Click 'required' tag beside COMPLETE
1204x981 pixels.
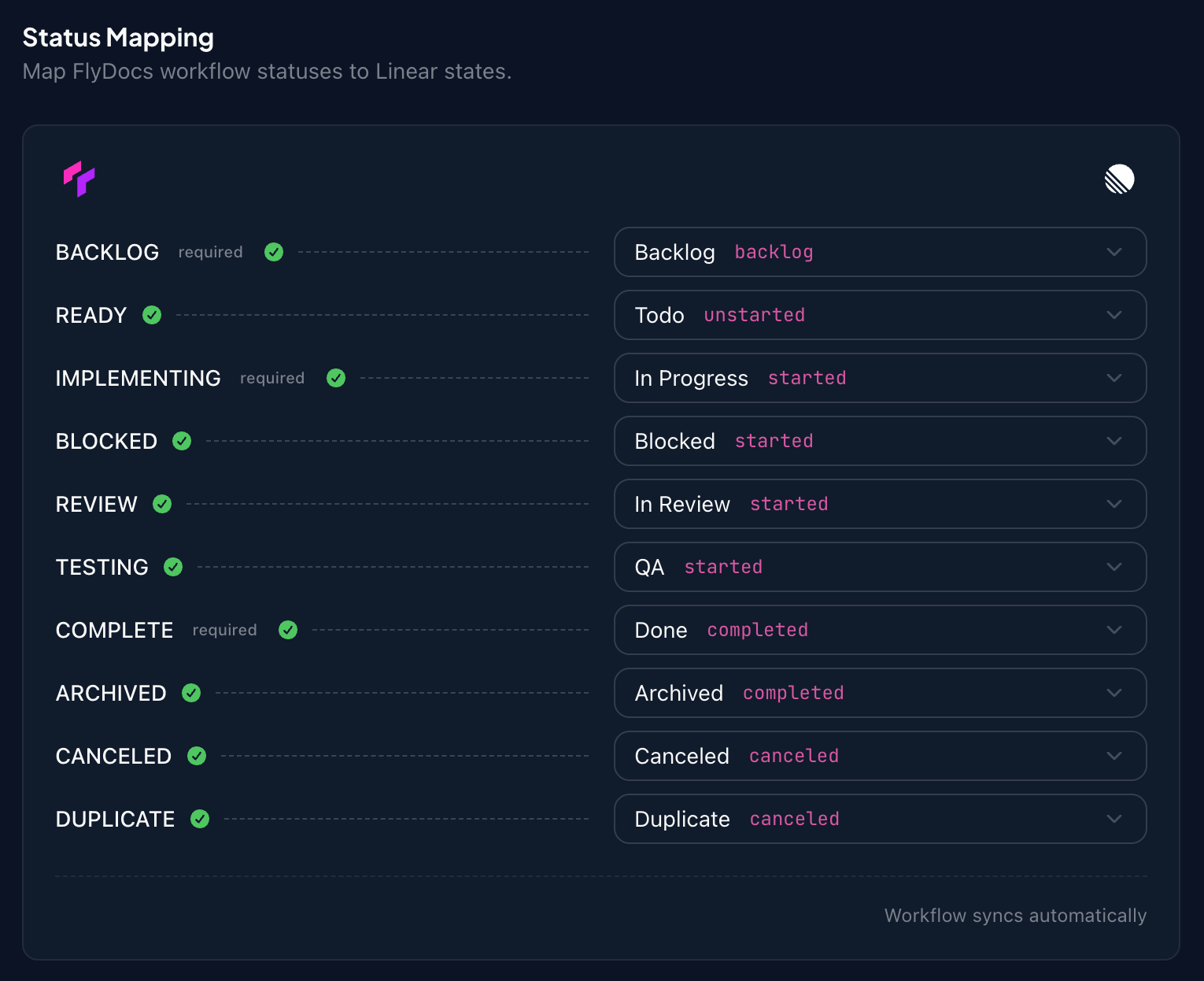pyautogui.click(x=224, y=631)
